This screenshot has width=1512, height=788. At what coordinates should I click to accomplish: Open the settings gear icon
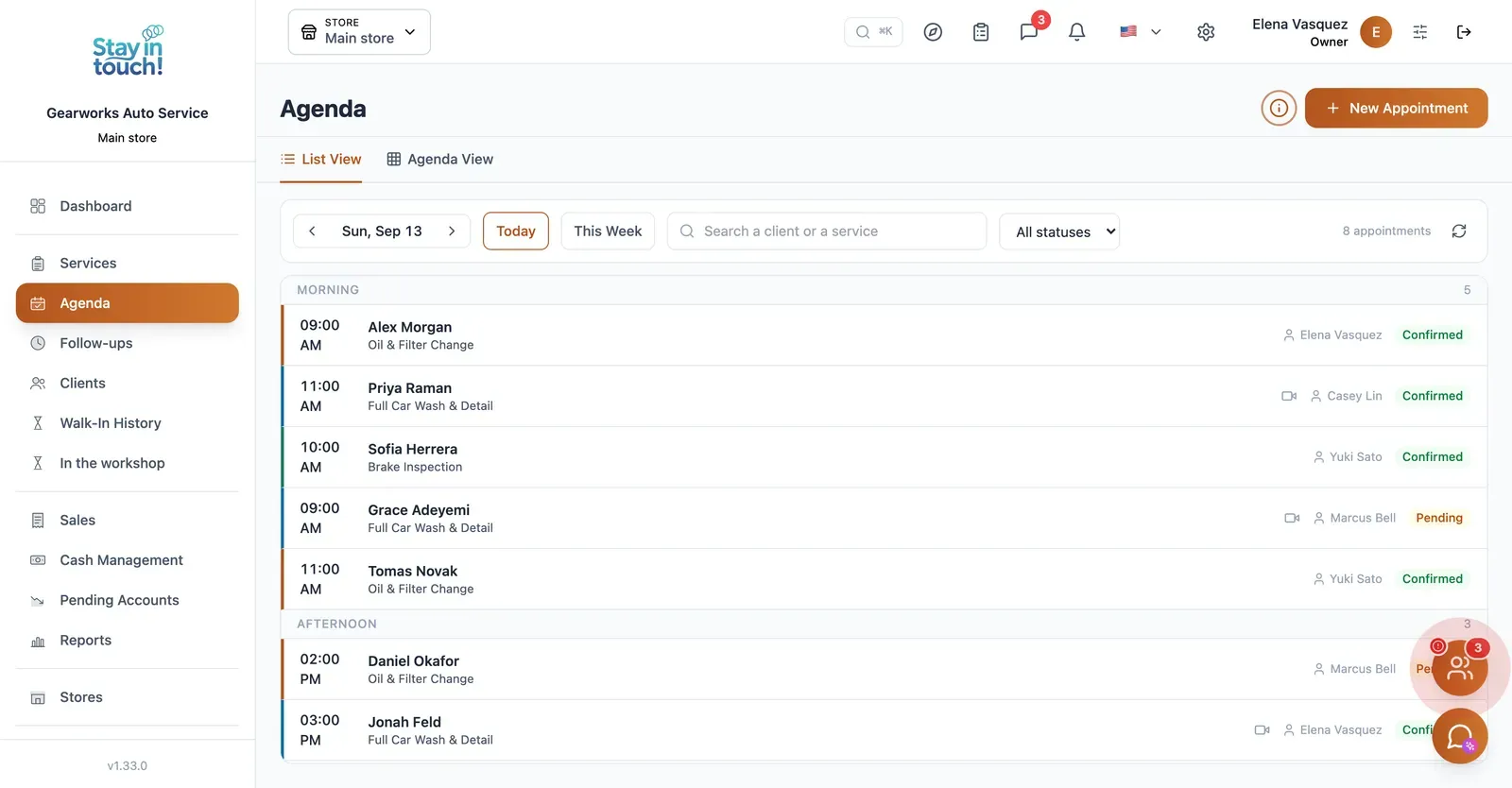click(1206, 32)
